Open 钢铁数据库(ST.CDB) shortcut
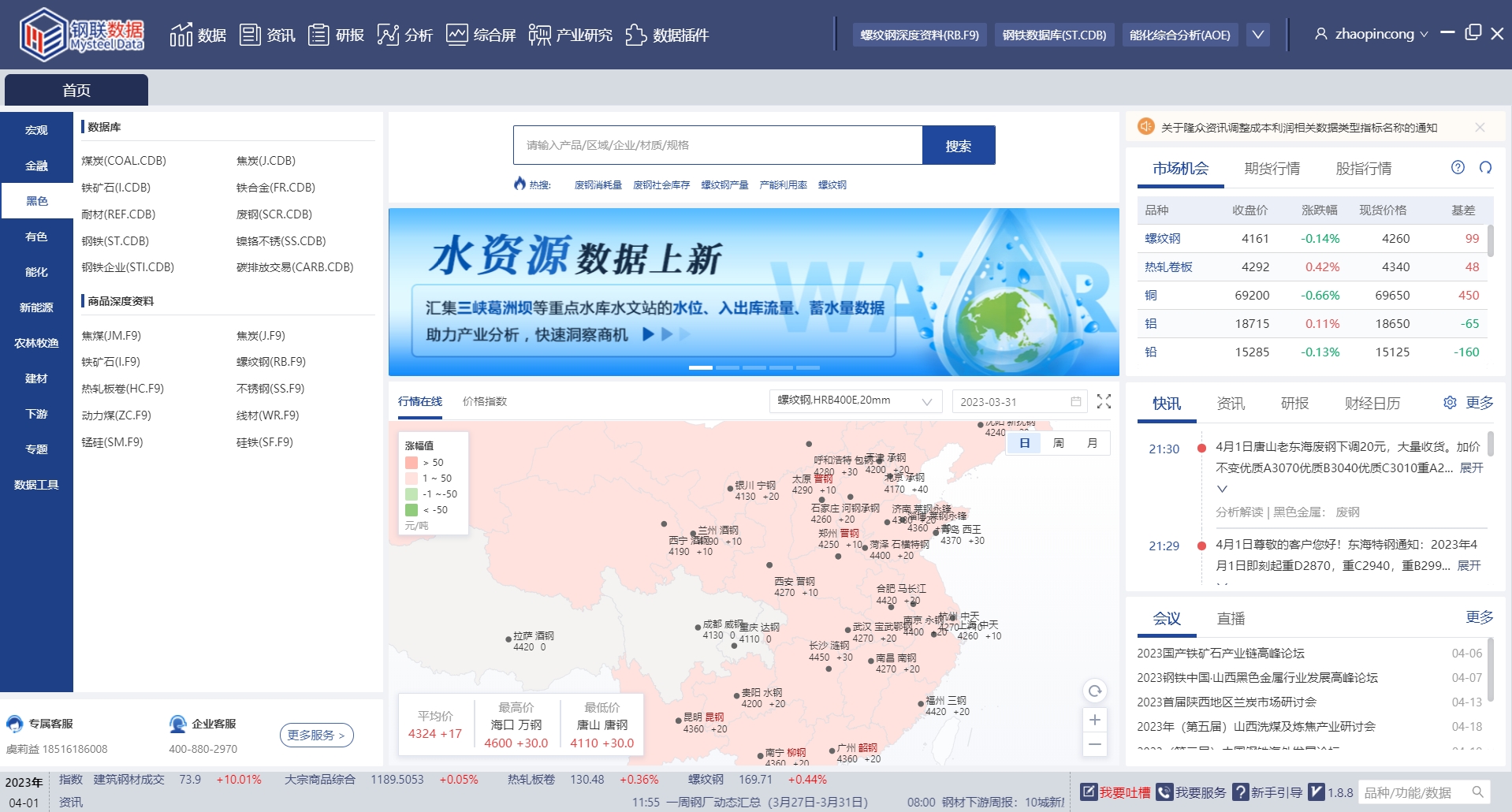Screen dimensions: 1512x812 [1054, 35]
